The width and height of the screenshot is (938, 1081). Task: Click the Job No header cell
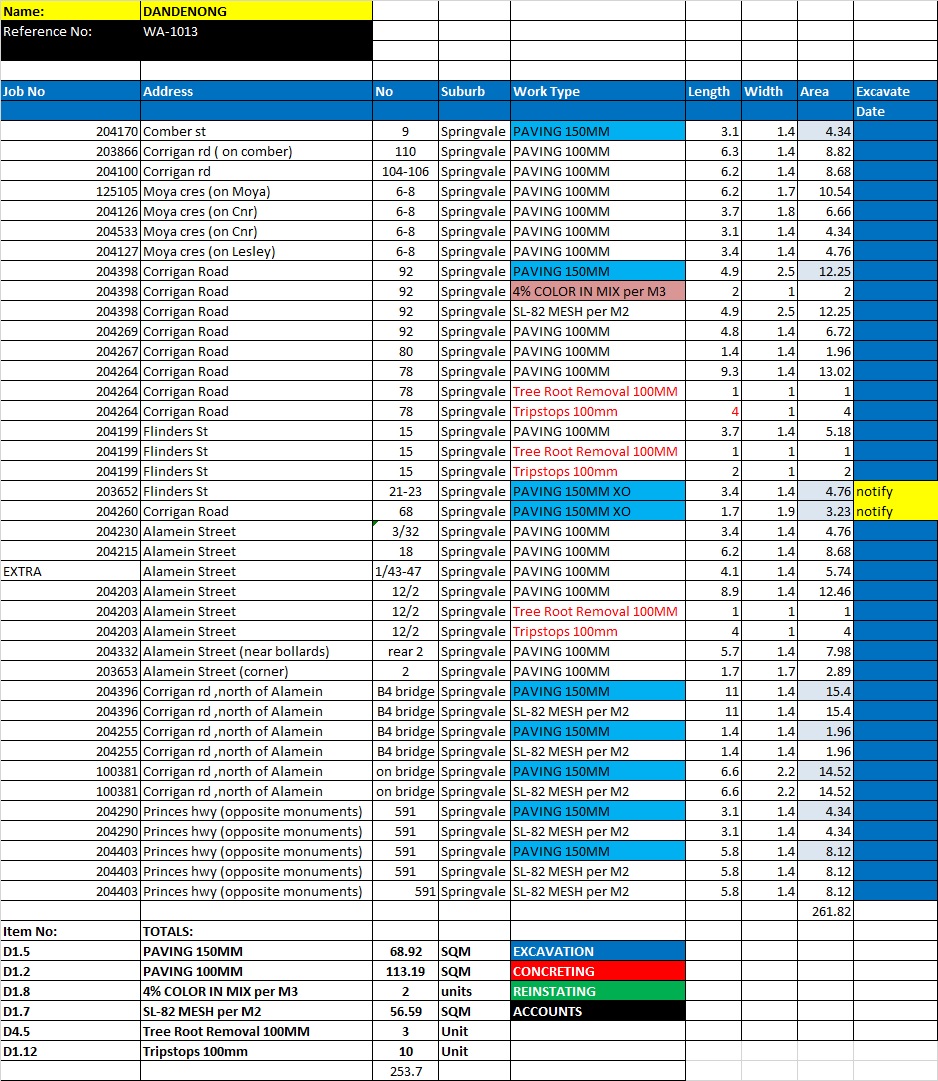pyautogui.click(x=70, y=91)
